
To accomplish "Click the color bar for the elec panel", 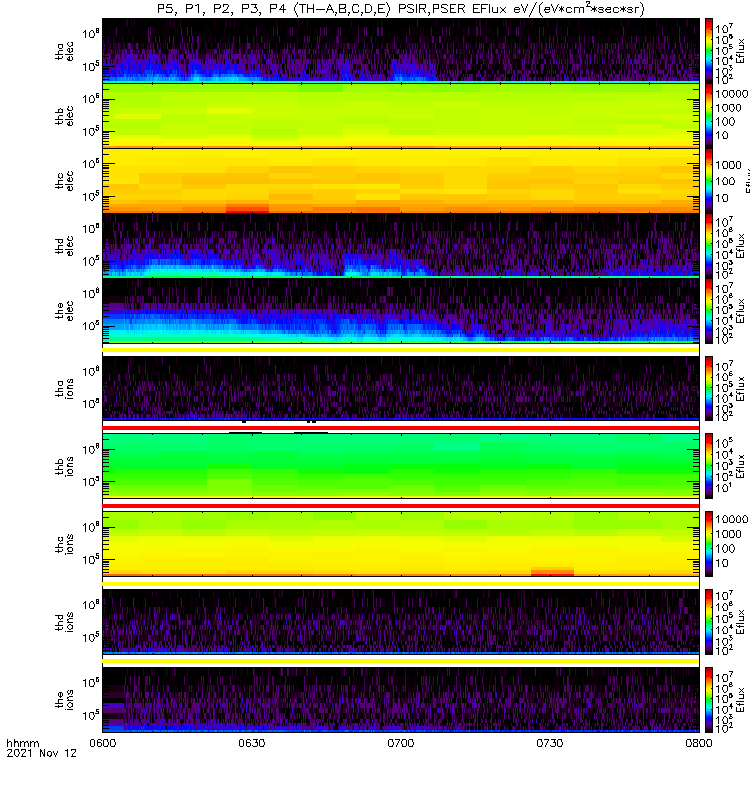I will point(709,311).
